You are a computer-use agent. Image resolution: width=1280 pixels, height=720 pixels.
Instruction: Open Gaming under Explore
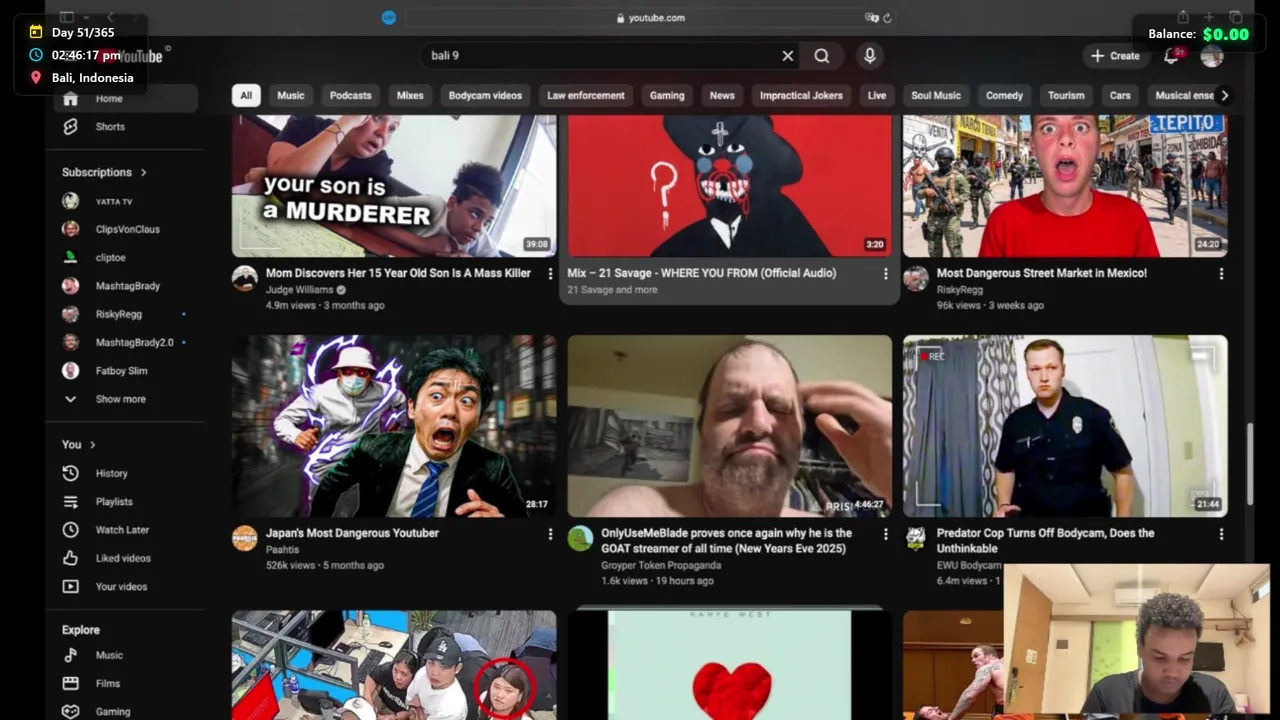(x=113, y=712)
